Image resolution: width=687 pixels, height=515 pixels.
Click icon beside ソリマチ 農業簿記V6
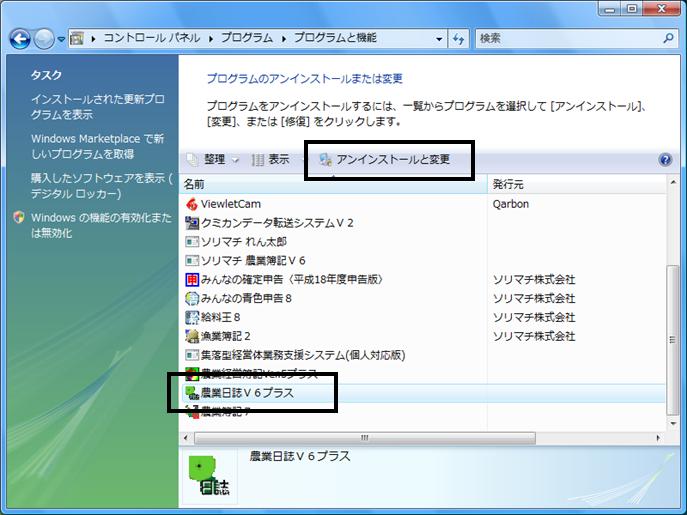191,261
